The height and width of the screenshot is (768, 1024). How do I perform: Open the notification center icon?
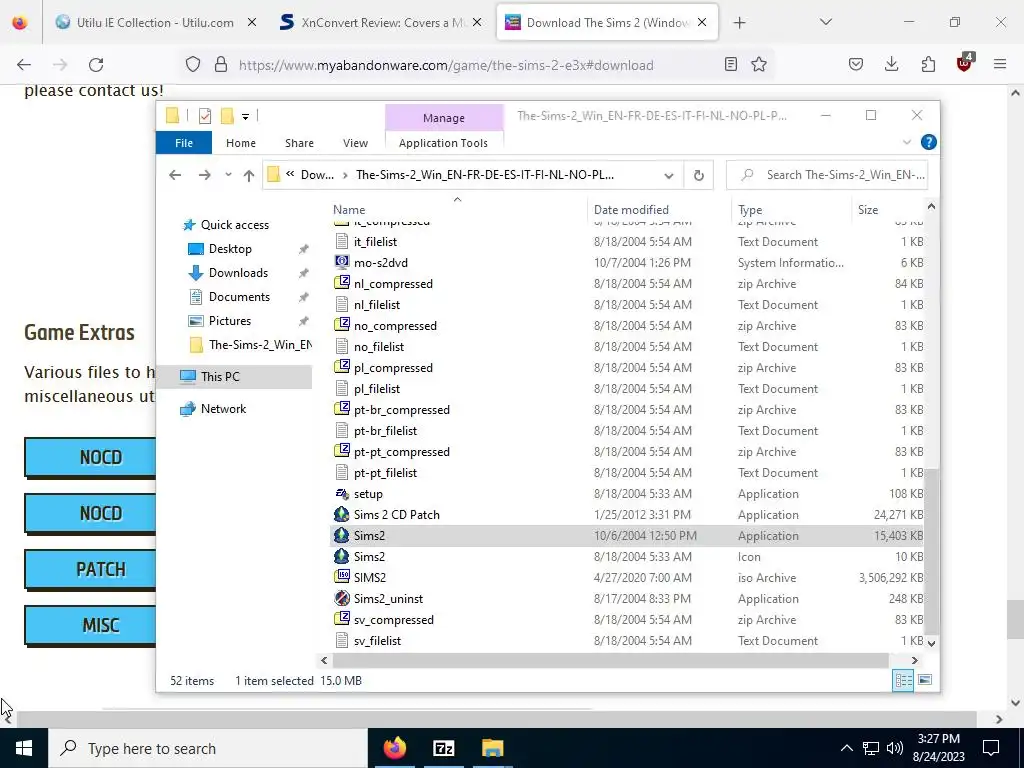pyautogui.click(x=991, y=748)
